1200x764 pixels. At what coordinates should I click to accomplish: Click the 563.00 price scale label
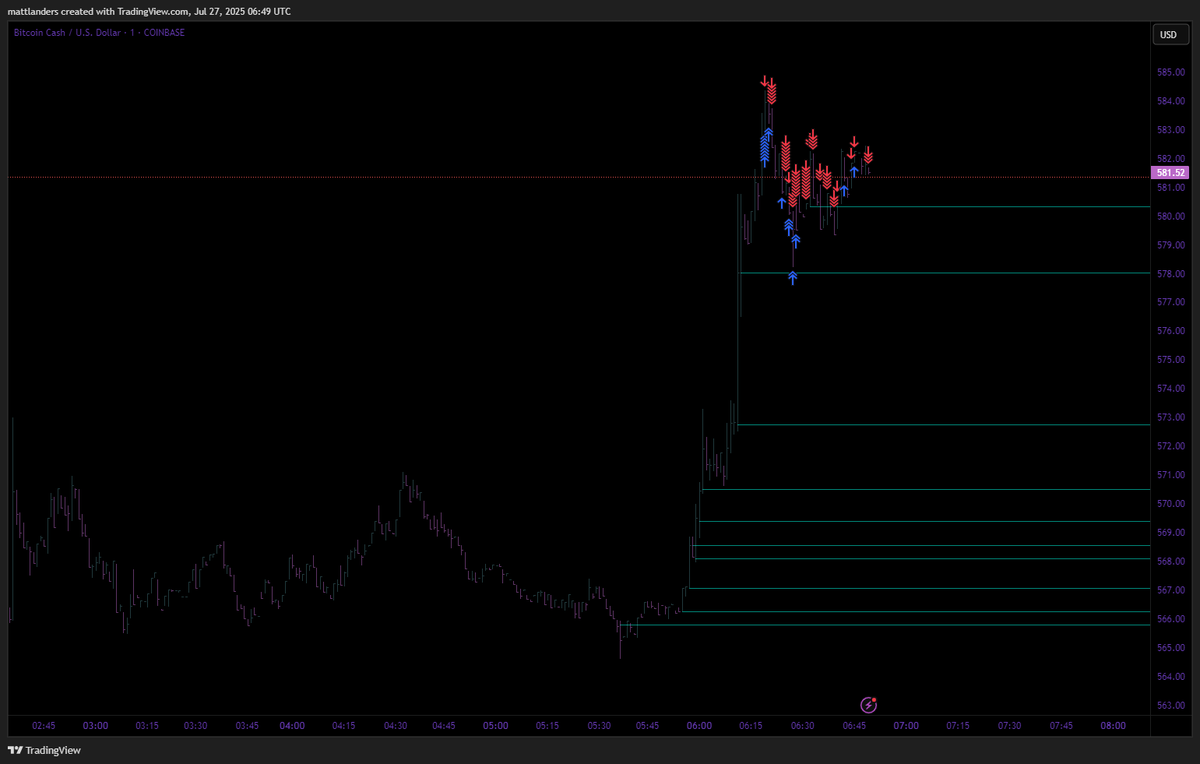click(x=1171, y=705)
